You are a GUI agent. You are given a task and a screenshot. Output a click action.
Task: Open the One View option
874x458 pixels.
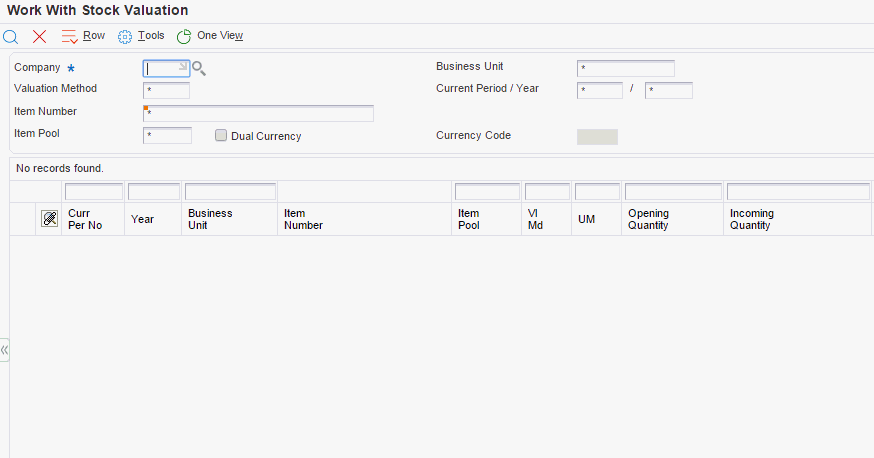click(220, 36)
